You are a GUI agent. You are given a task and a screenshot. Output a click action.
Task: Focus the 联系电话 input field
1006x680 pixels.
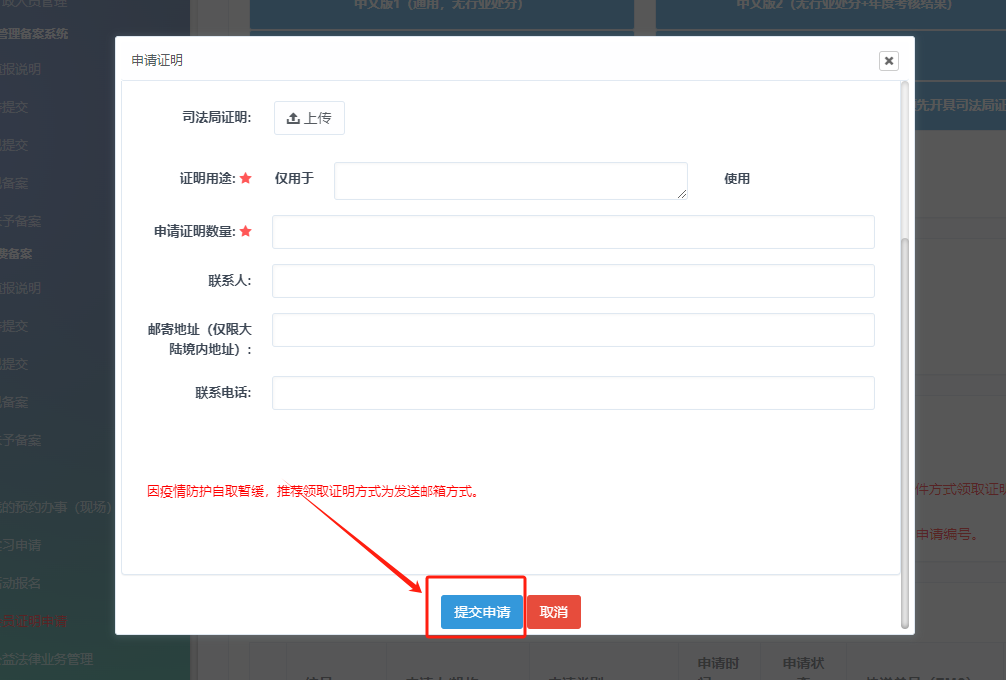click(x=573, y=393)
